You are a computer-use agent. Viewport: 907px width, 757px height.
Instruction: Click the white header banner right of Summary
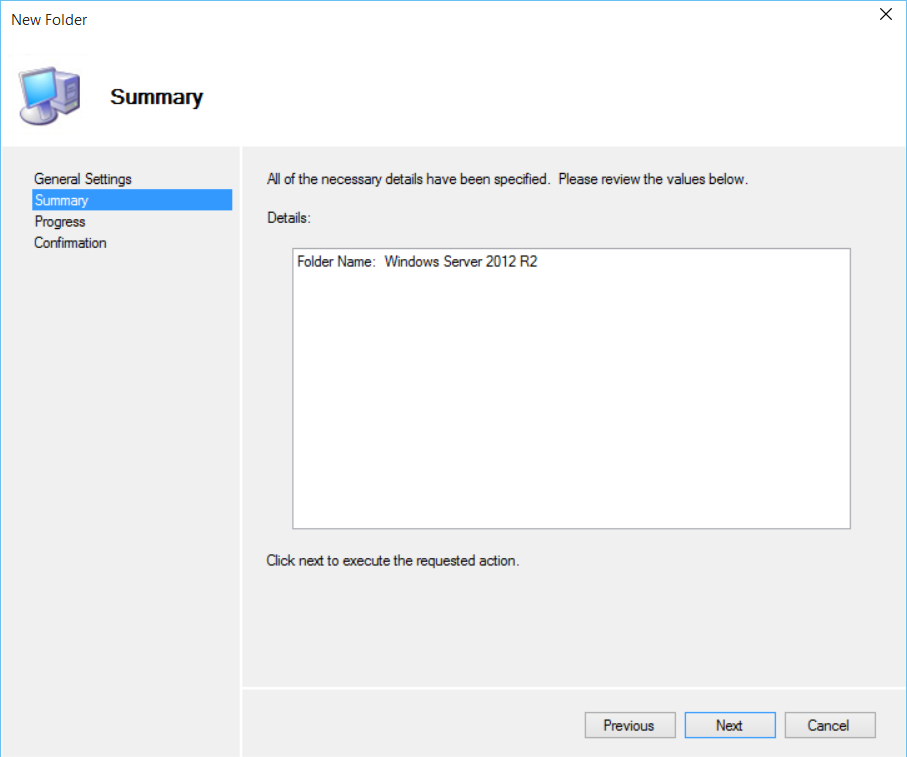click(550, 97)
